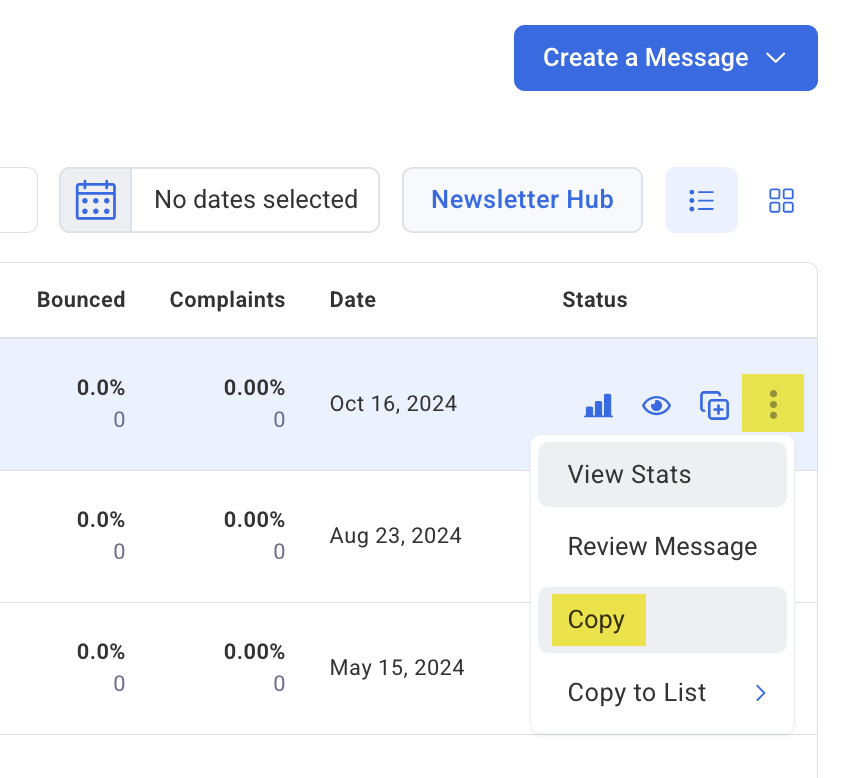This screenshot has width=860, height=778.
Task: Choose Copy to List menu entry
Action: [x=637, y=693]
